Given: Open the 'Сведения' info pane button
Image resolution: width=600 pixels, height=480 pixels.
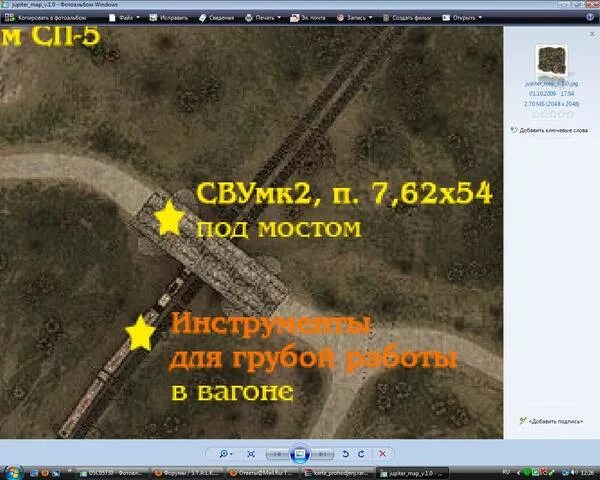Looking at the screenshot, I should click(217, 18).
